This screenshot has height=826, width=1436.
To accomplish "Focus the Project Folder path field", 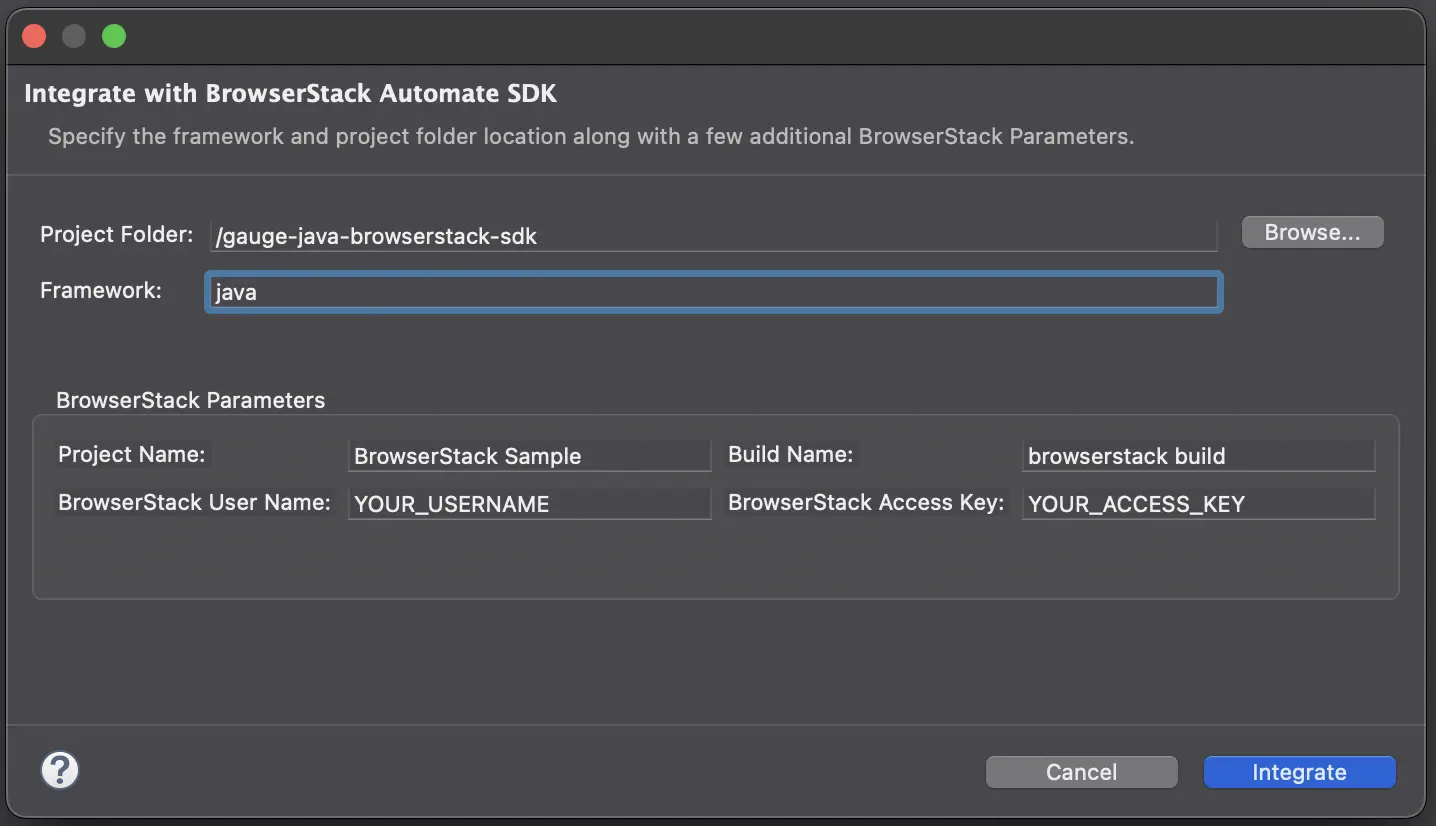I will 713,236.
